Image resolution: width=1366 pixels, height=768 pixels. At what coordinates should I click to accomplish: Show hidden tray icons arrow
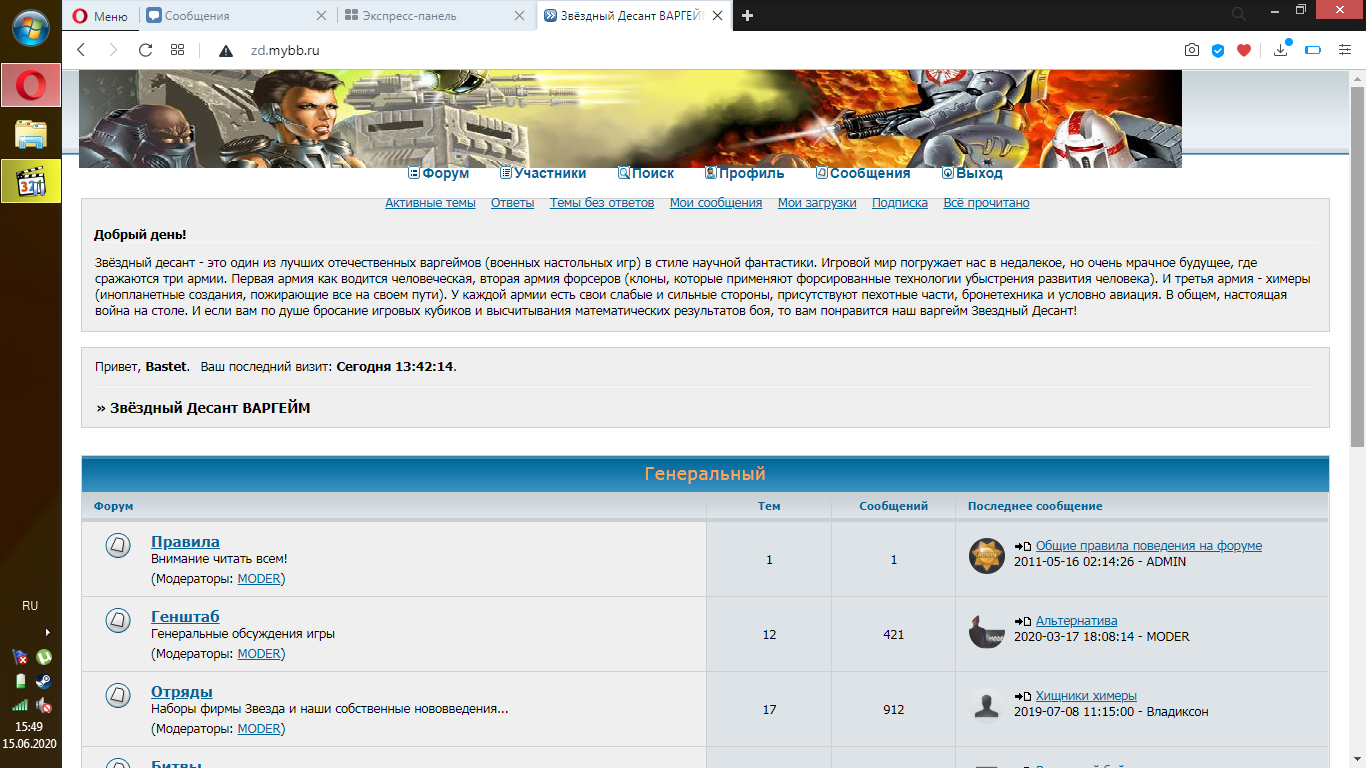point(47,632)
